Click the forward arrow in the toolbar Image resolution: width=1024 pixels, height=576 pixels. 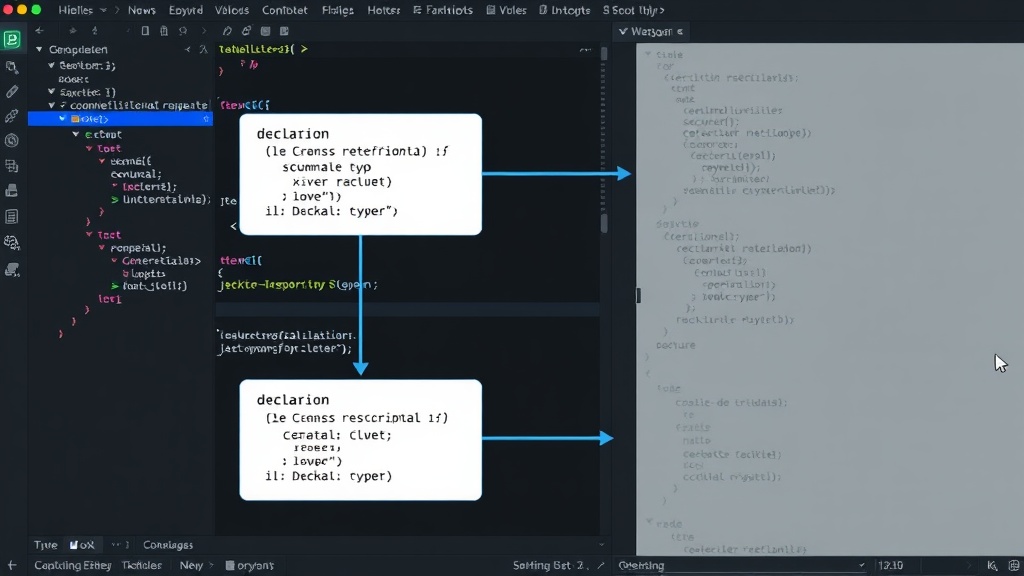(x=72, y=31)
